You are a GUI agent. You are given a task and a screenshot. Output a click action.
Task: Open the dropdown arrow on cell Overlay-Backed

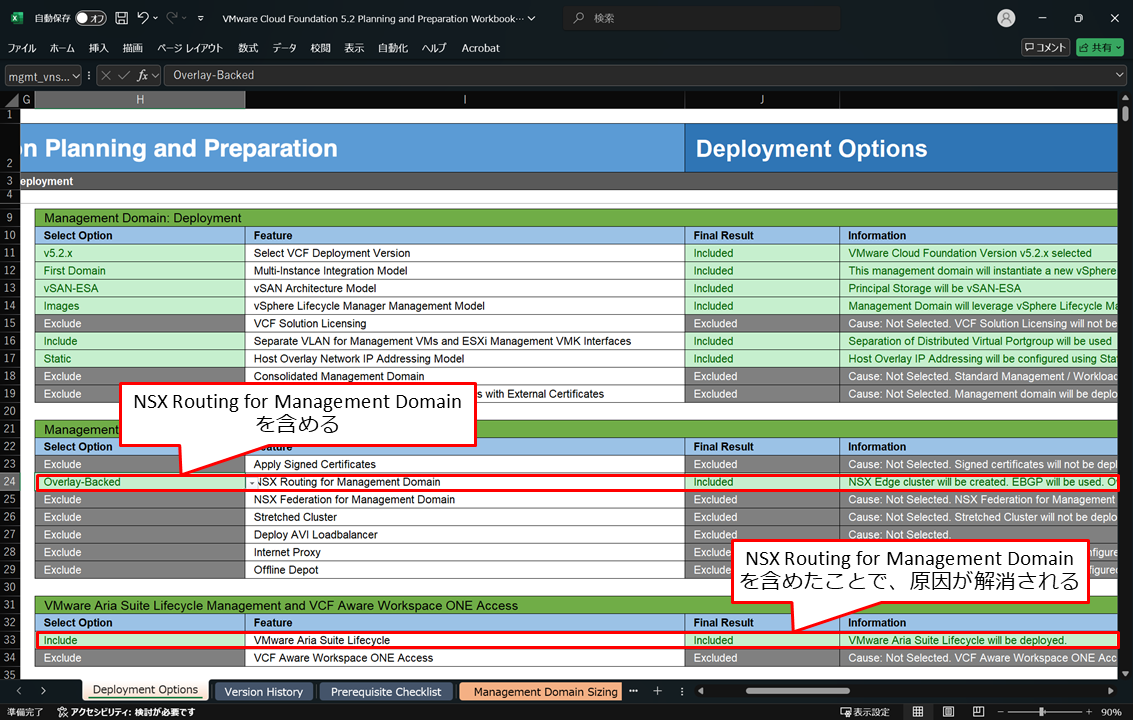[252, 483]
